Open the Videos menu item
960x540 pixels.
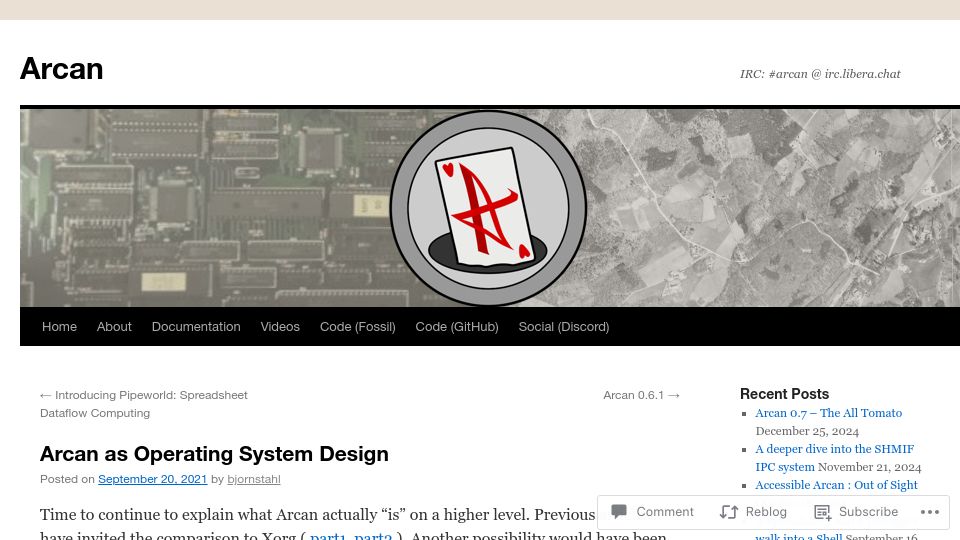(x=280, y=327)
